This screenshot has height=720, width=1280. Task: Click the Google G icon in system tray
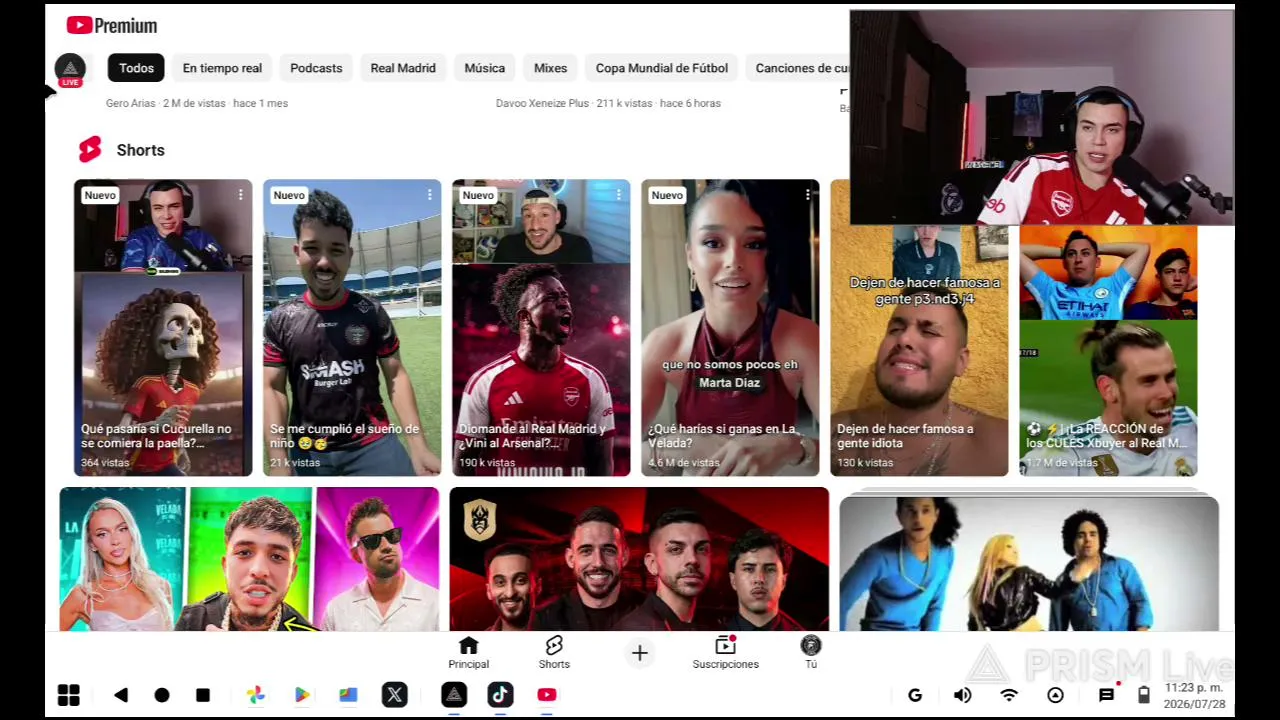915,695
